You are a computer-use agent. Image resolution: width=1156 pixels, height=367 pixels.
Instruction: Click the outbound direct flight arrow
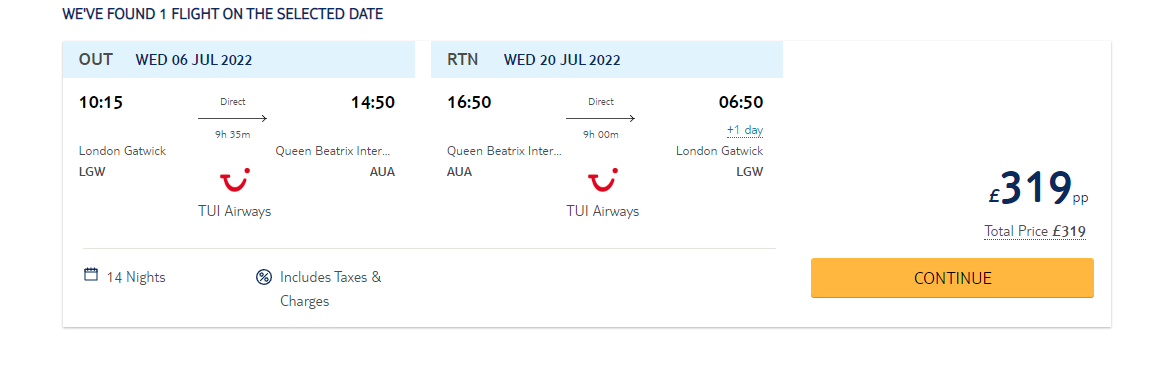click(x=232, y=118)
